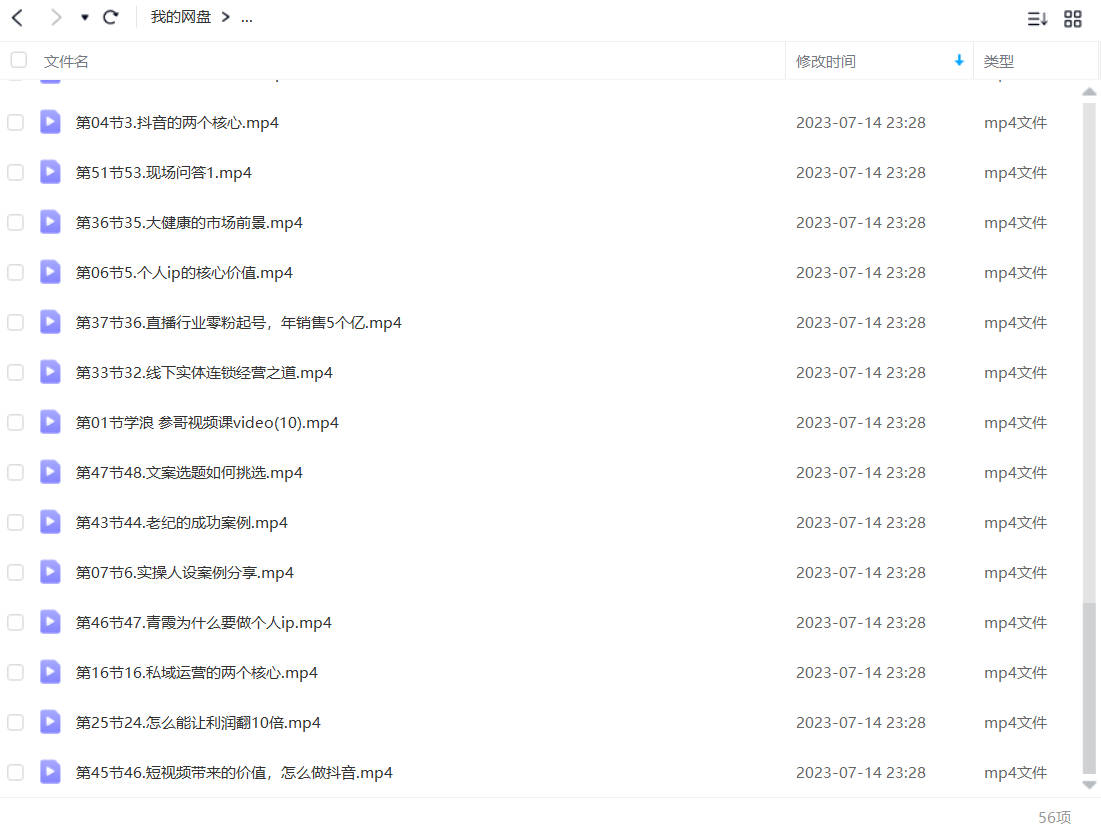Check the box for 第06节5.个人ip的核心价值.mp4
Image resolution: width=1101 pixels, height=832 pixels.
[x=15, y=272]
